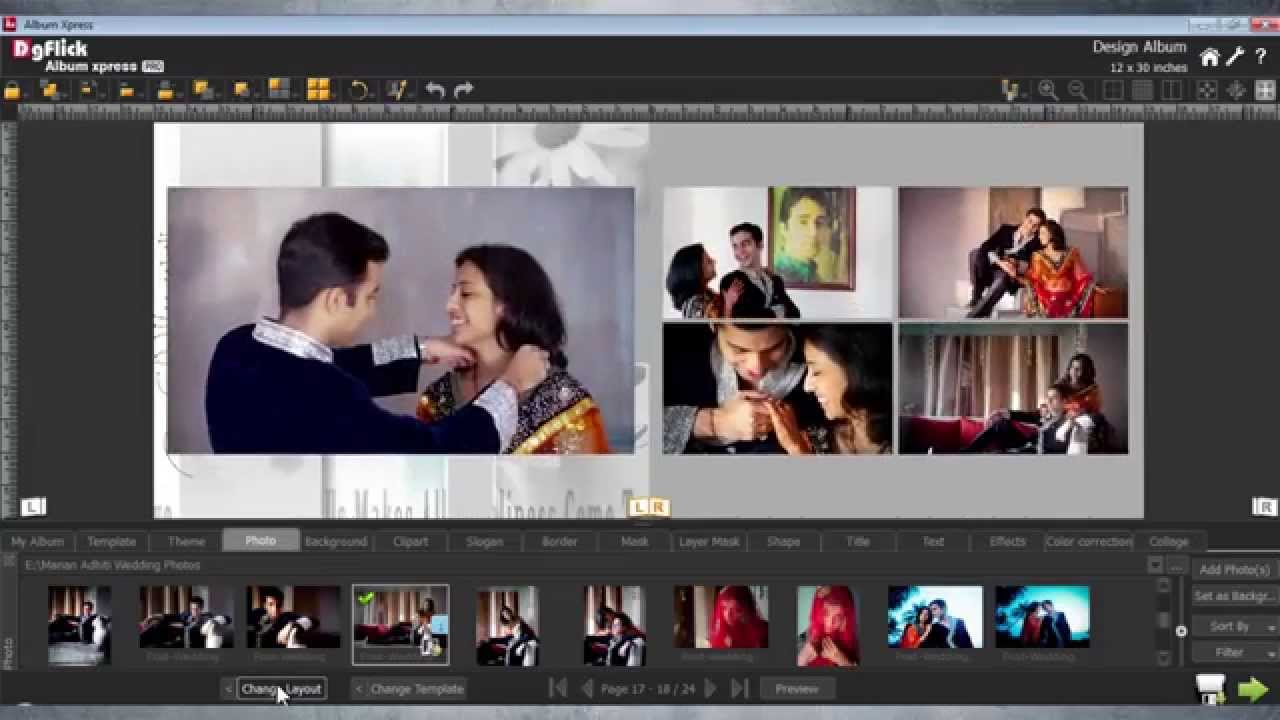Open the Home icon at top right
Image resolution: width=1280 pixels, height=720 pixels.
(1209, 57)
